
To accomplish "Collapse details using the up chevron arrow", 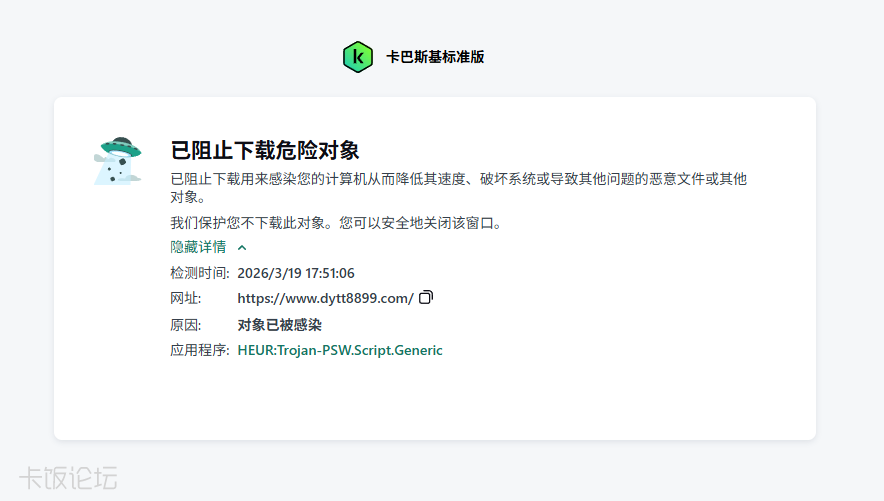I will tap(242, 247).
